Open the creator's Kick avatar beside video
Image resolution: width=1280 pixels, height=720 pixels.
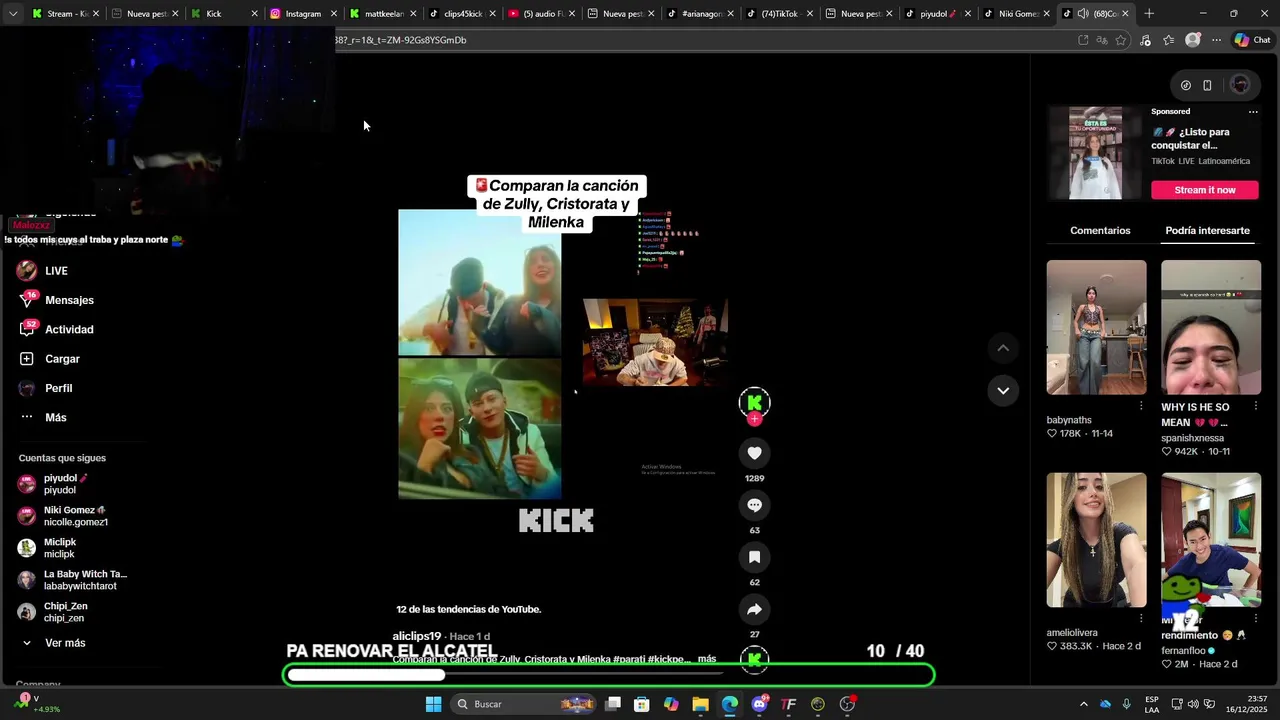coord(754,402)
